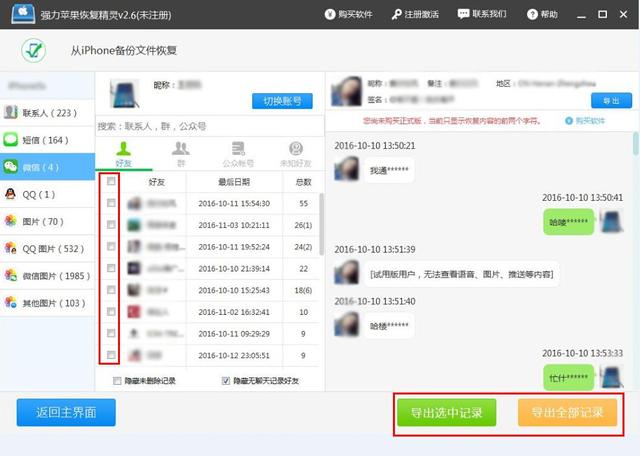Viewport: 640px width, 456px height.
Task: Select 短信 (164) in sidebar
Action: pyautogui.click(x=47, y=140)
